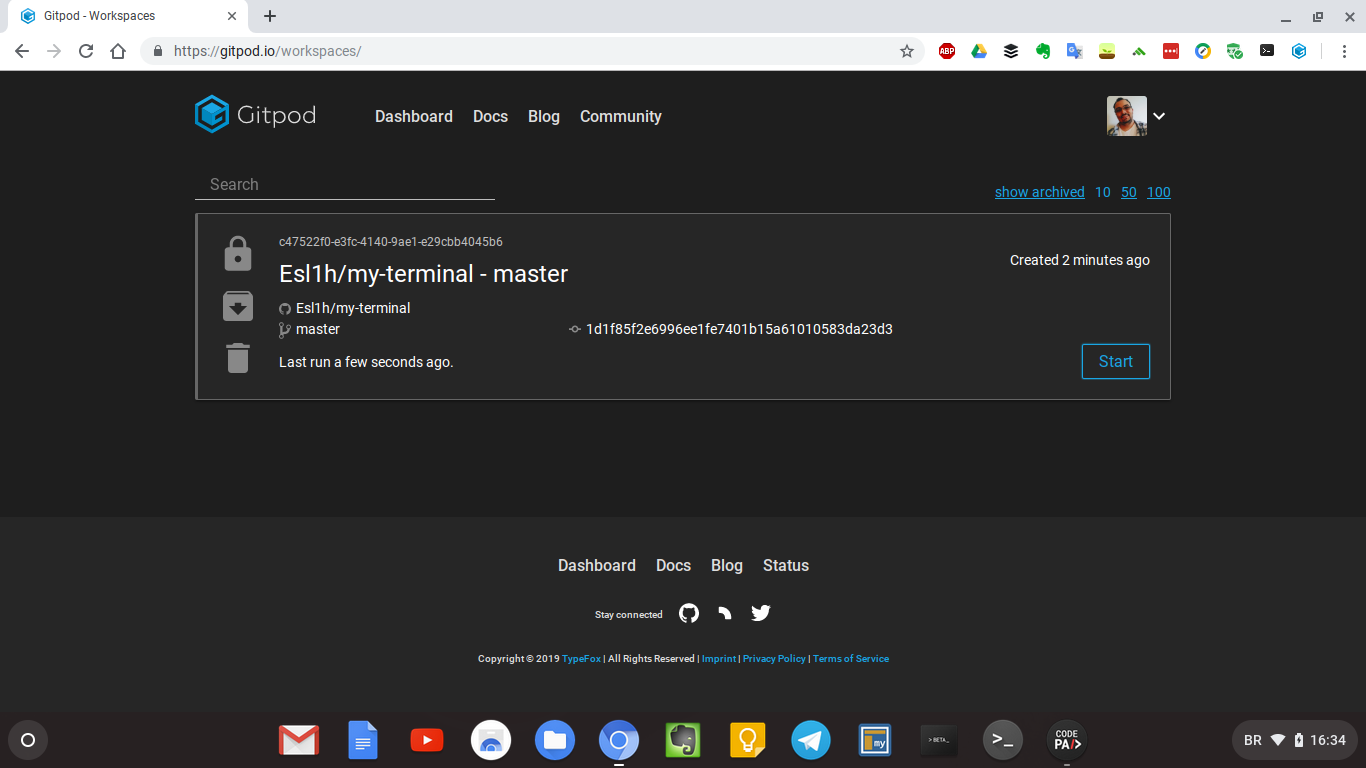Reload the page using the refresh icon

tap(86, 51)
